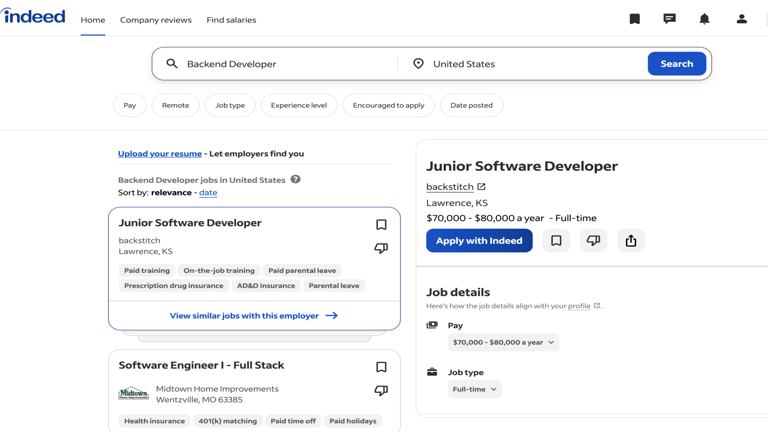Image resolution: width=768 pixels, height=432 pixels.
Task: Click 401(k) matching tag
Action: click(227, 421)
